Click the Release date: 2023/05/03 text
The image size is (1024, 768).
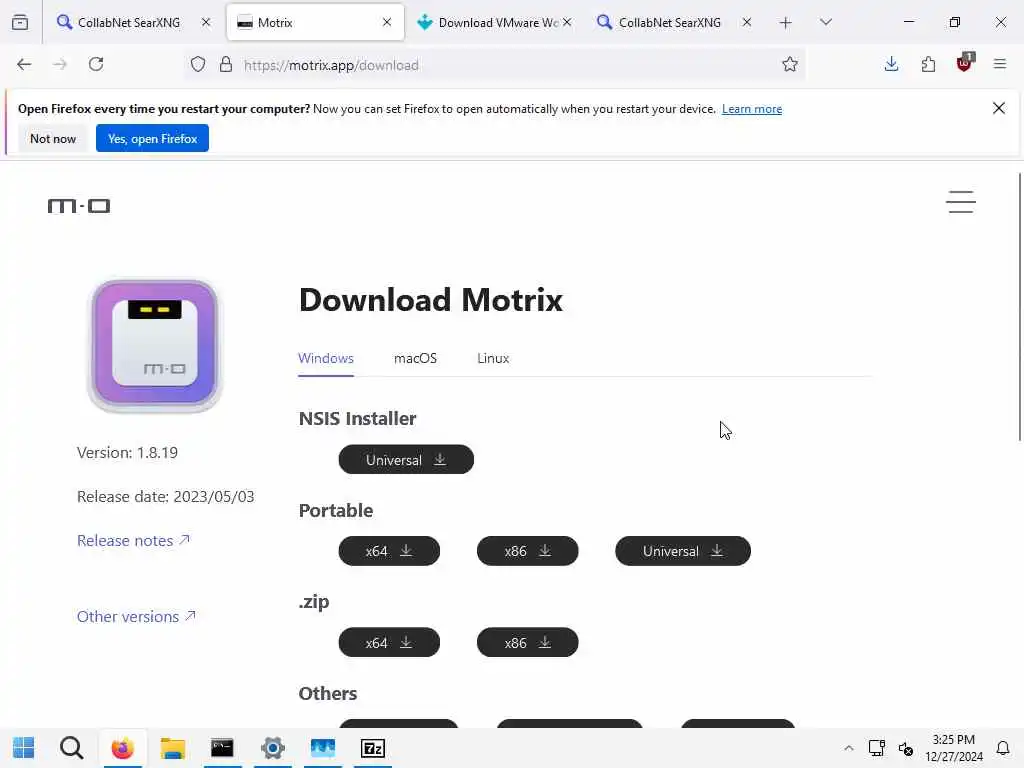click(165, 496)
